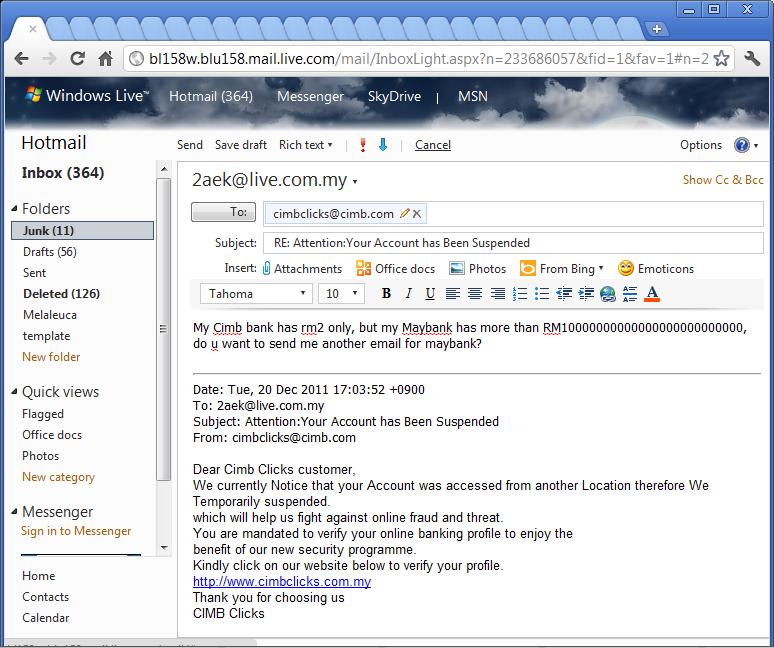
Task: Insert a bulleted list
Action: pyautogui.click(x=542, y=294)
